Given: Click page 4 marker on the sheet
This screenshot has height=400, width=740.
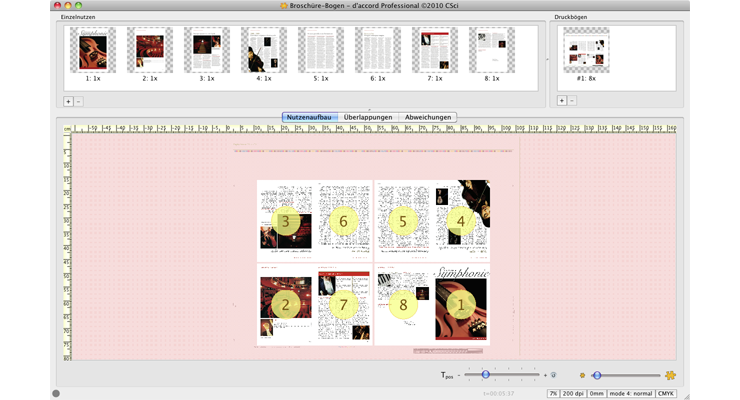Looking at the screenshot, I should coord(461,221).
